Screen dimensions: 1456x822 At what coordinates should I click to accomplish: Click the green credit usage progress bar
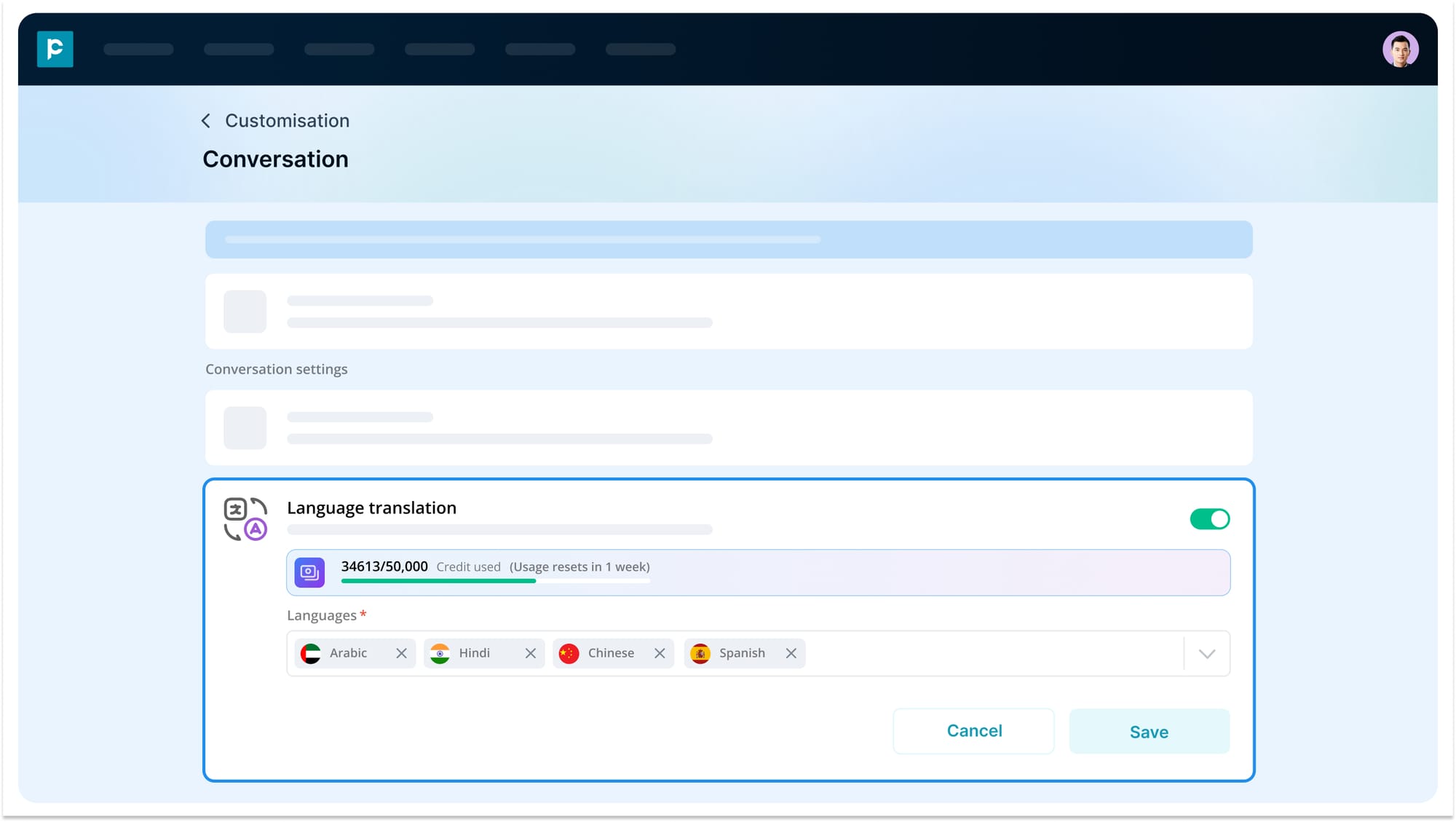point(438,581)
